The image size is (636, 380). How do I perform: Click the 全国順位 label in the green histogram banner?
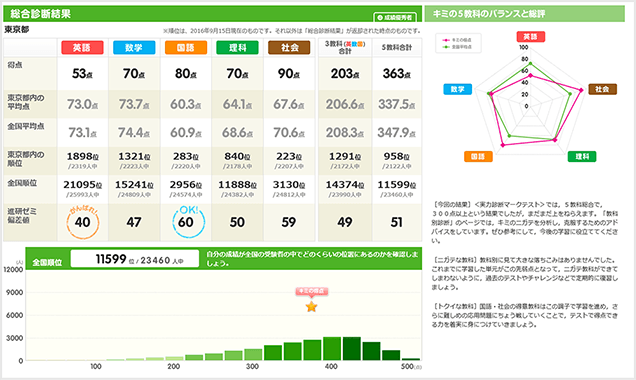coord(47,262)
